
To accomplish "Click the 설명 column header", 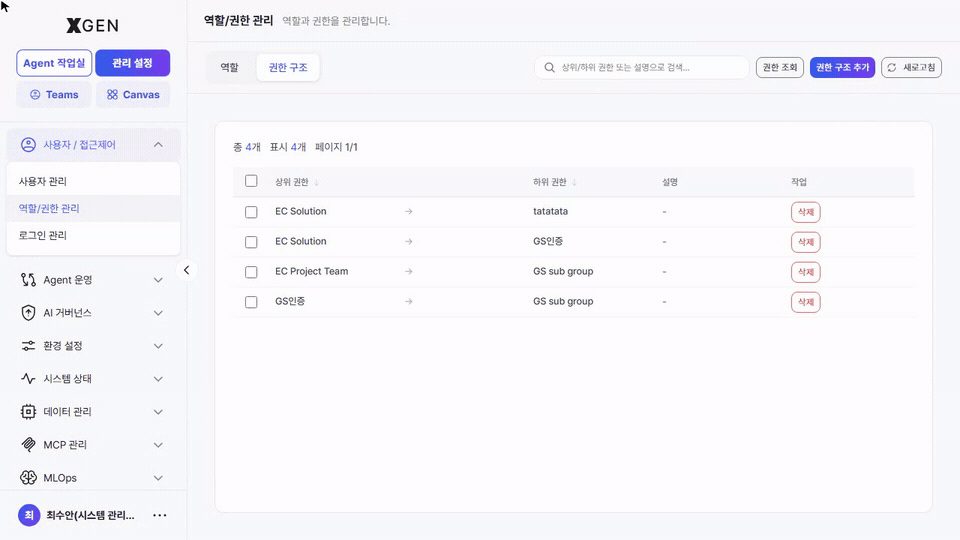I will pos(670,182).
